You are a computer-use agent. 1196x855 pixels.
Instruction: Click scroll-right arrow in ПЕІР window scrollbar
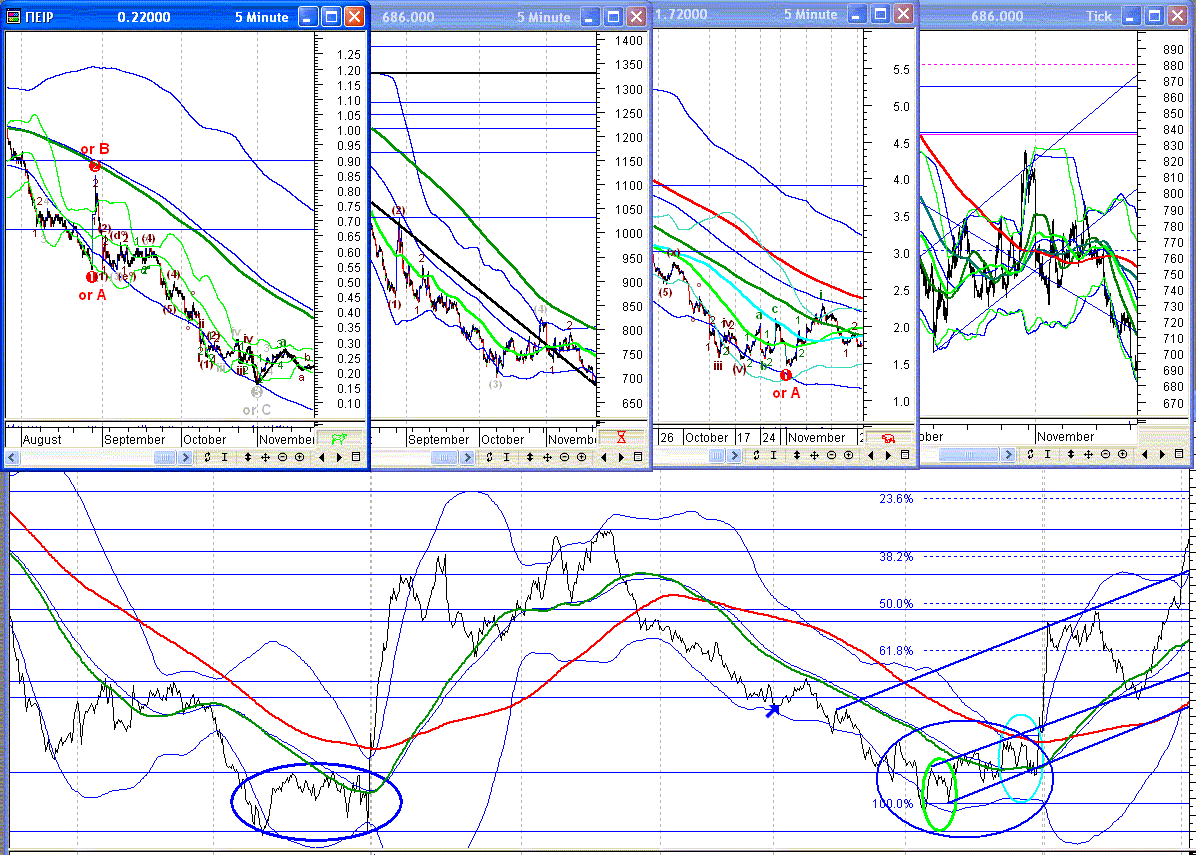point(185,458)
